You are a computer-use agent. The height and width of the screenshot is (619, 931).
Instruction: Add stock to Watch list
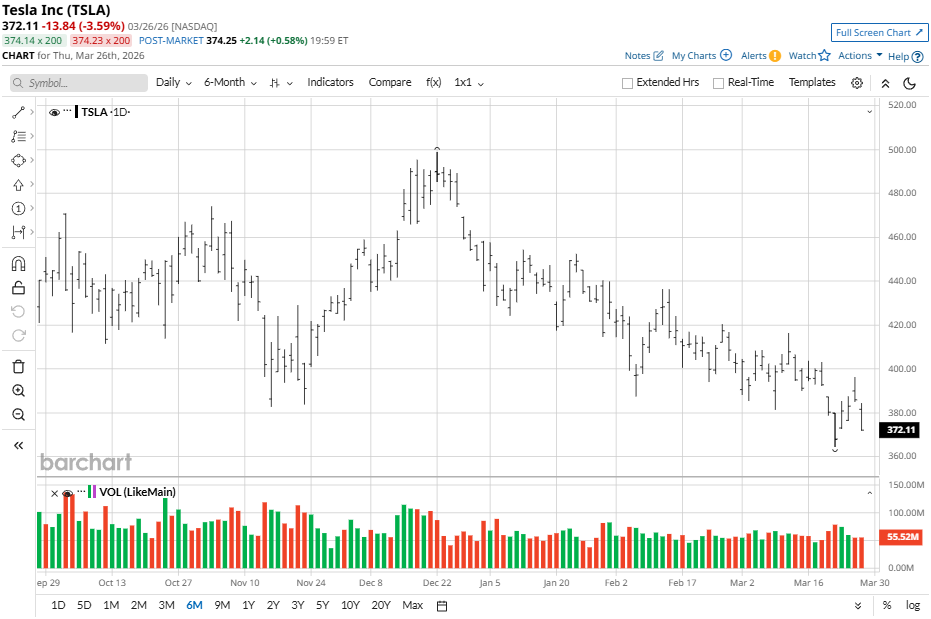(x=809, y=56)
